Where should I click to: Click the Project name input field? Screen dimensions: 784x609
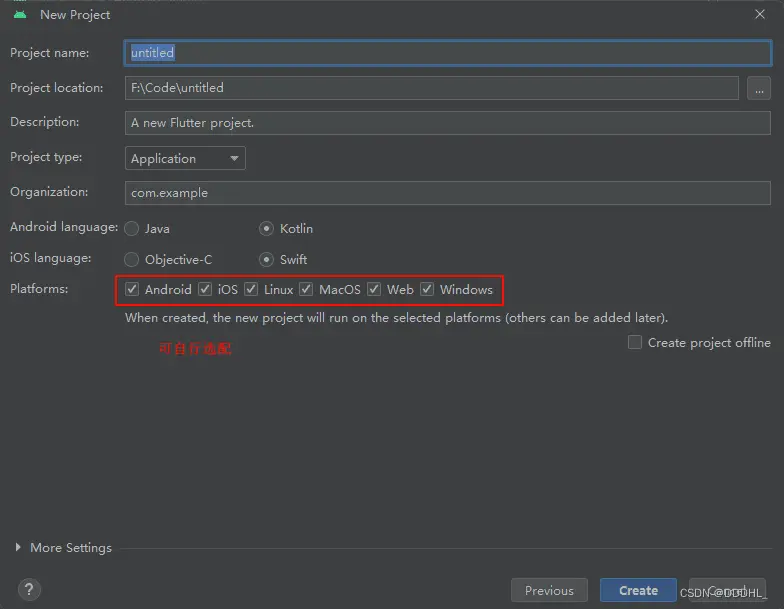447,53
